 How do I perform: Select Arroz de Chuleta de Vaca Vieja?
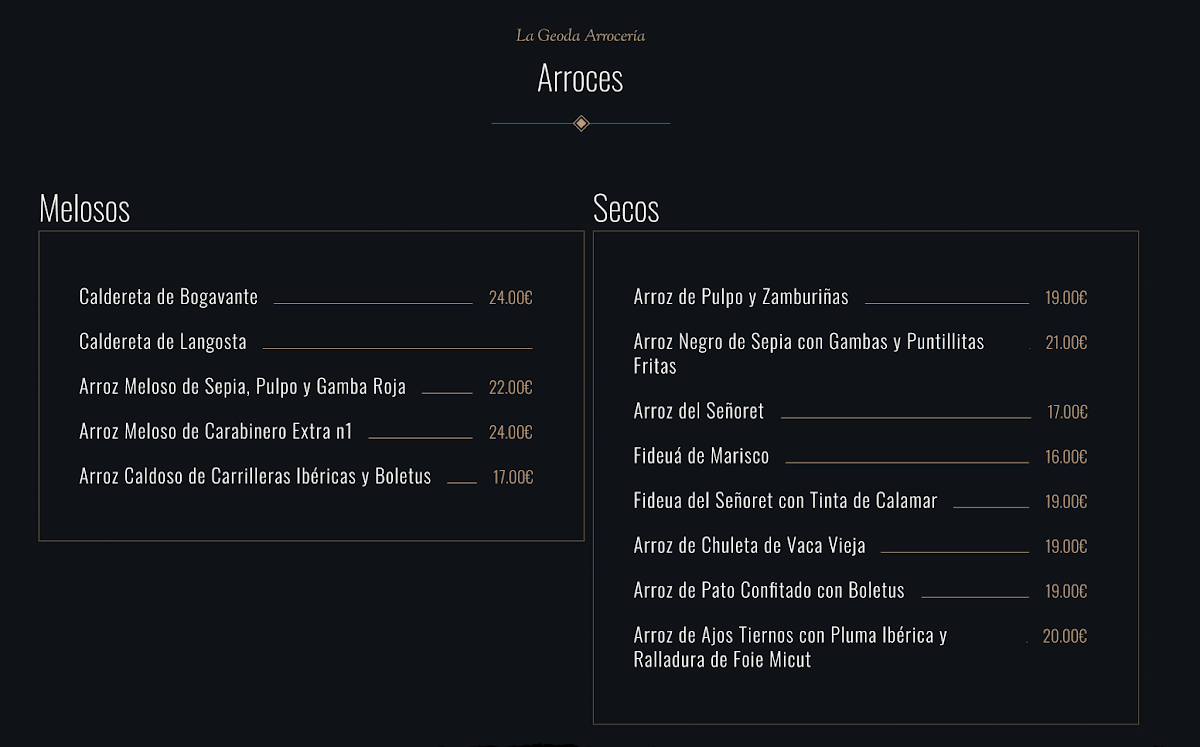tap(750, 546)
